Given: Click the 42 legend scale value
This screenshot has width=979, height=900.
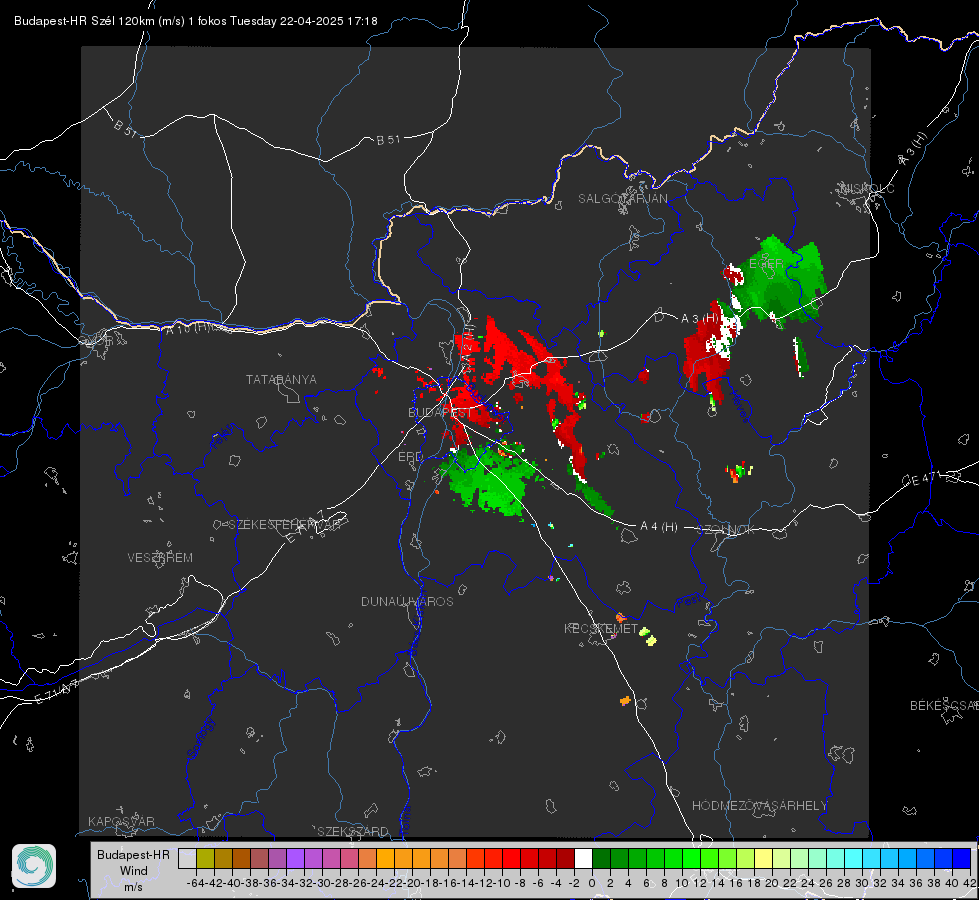Looking at the screenshot, I should click(x=969, y=883).
